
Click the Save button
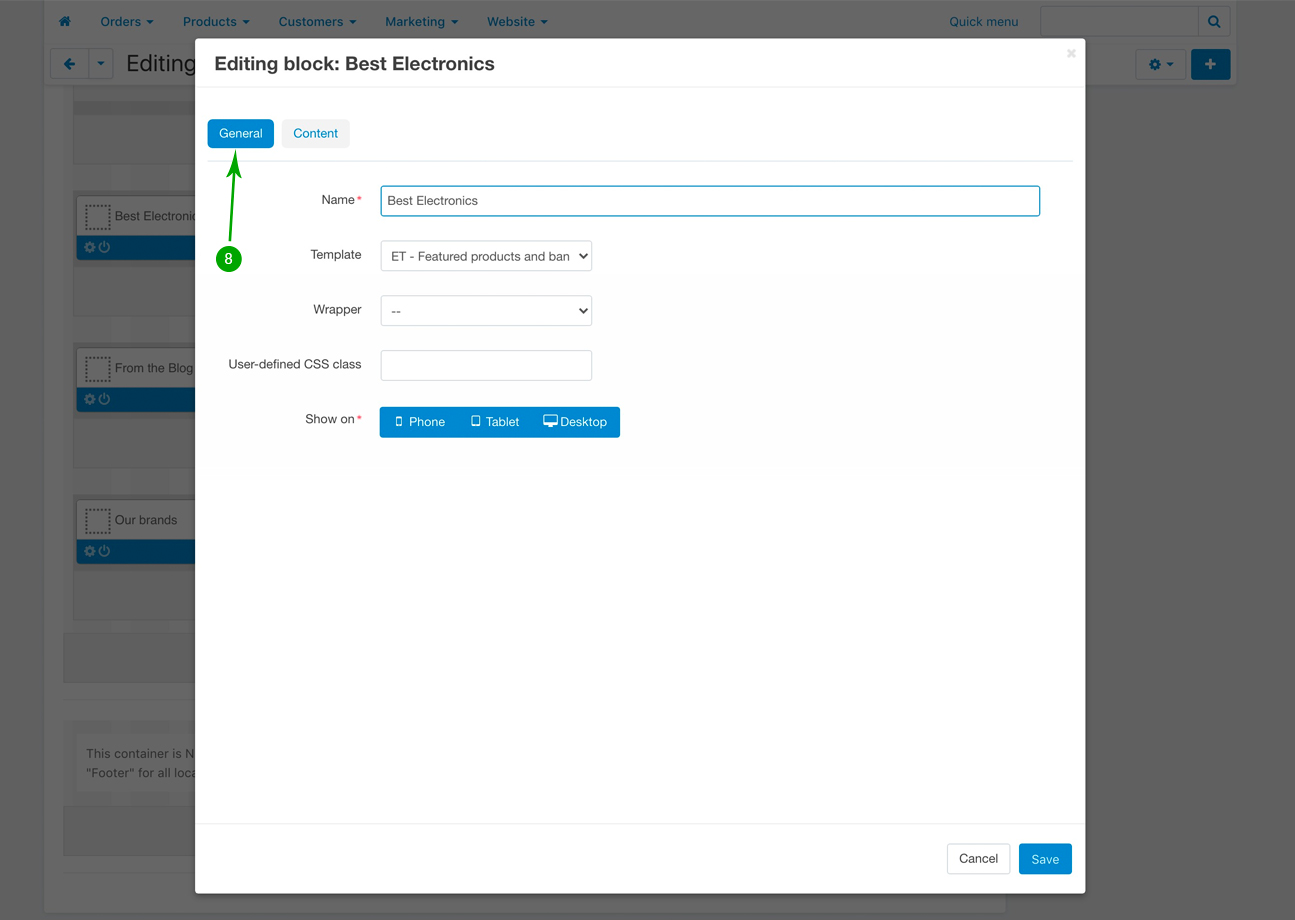point(1045,859)
